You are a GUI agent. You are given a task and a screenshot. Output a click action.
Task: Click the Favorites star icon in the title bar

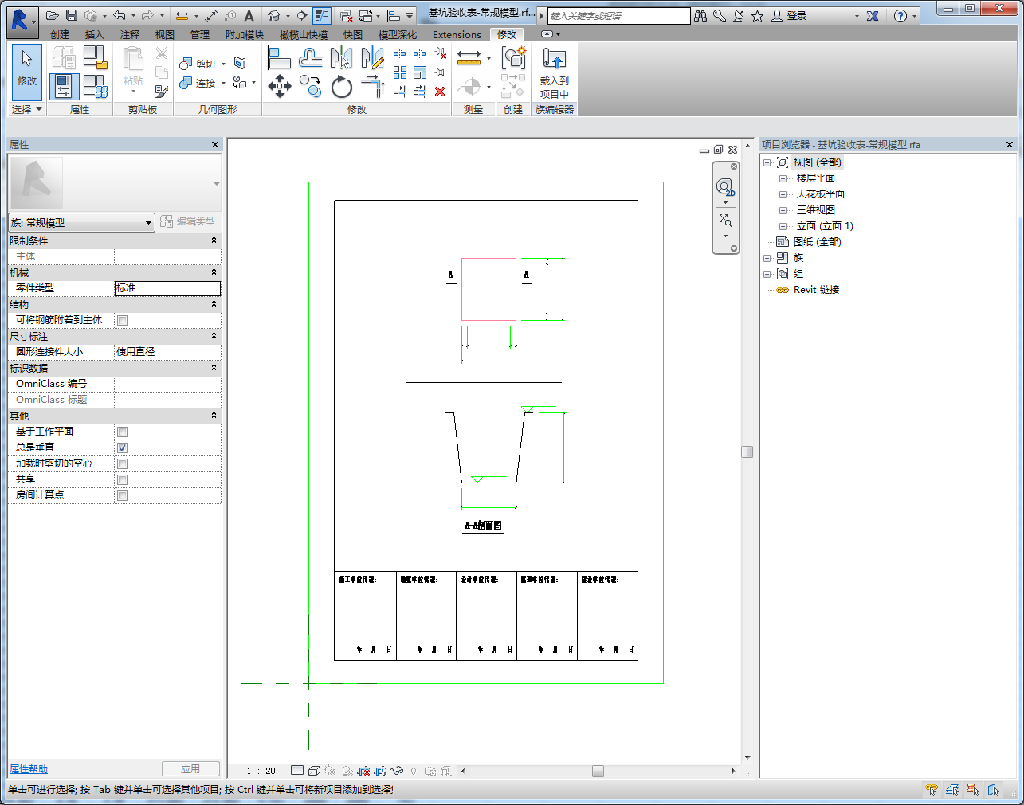(x=757, y=16)
